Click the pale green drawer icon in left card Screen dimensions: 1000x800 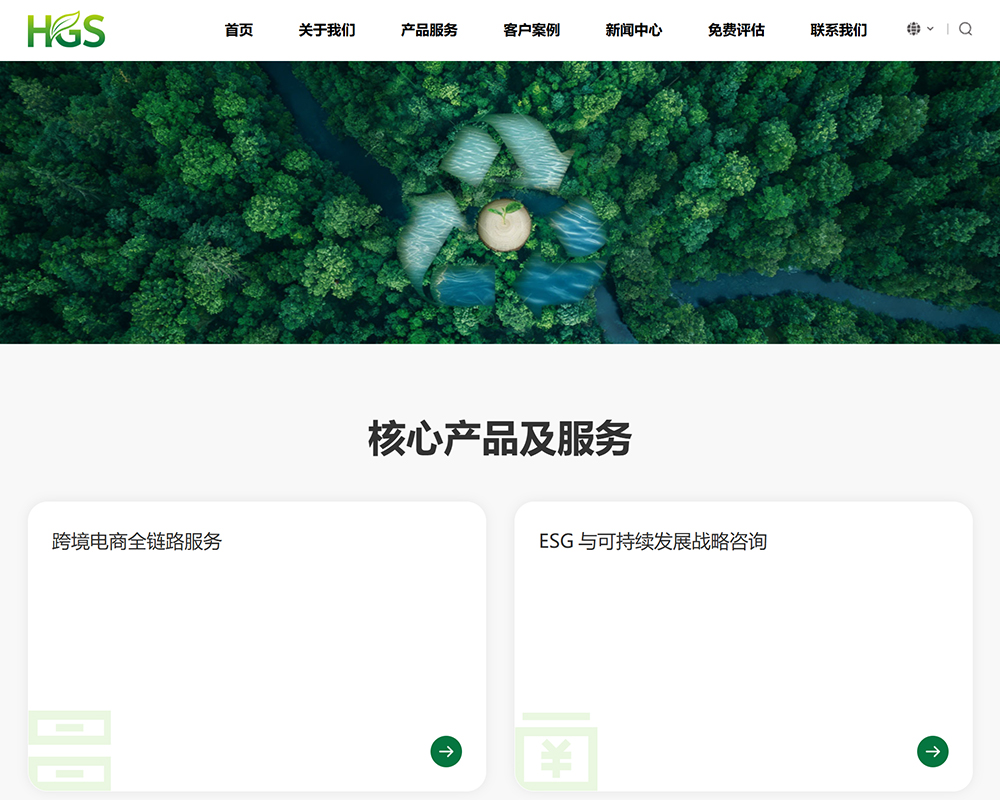click(69, 750)
